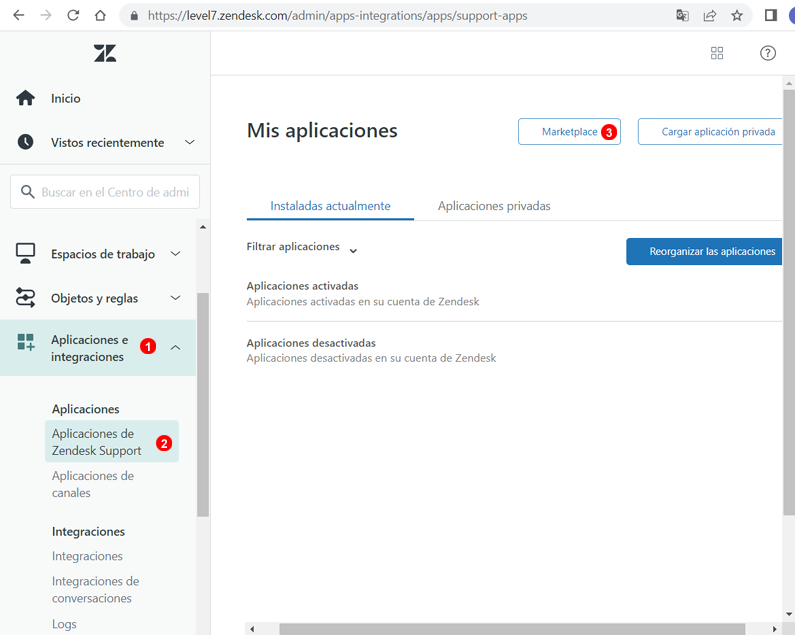Click the apps icon for Aplicaciones e integraciones
795x635 pixels.
tap(25, 342)
